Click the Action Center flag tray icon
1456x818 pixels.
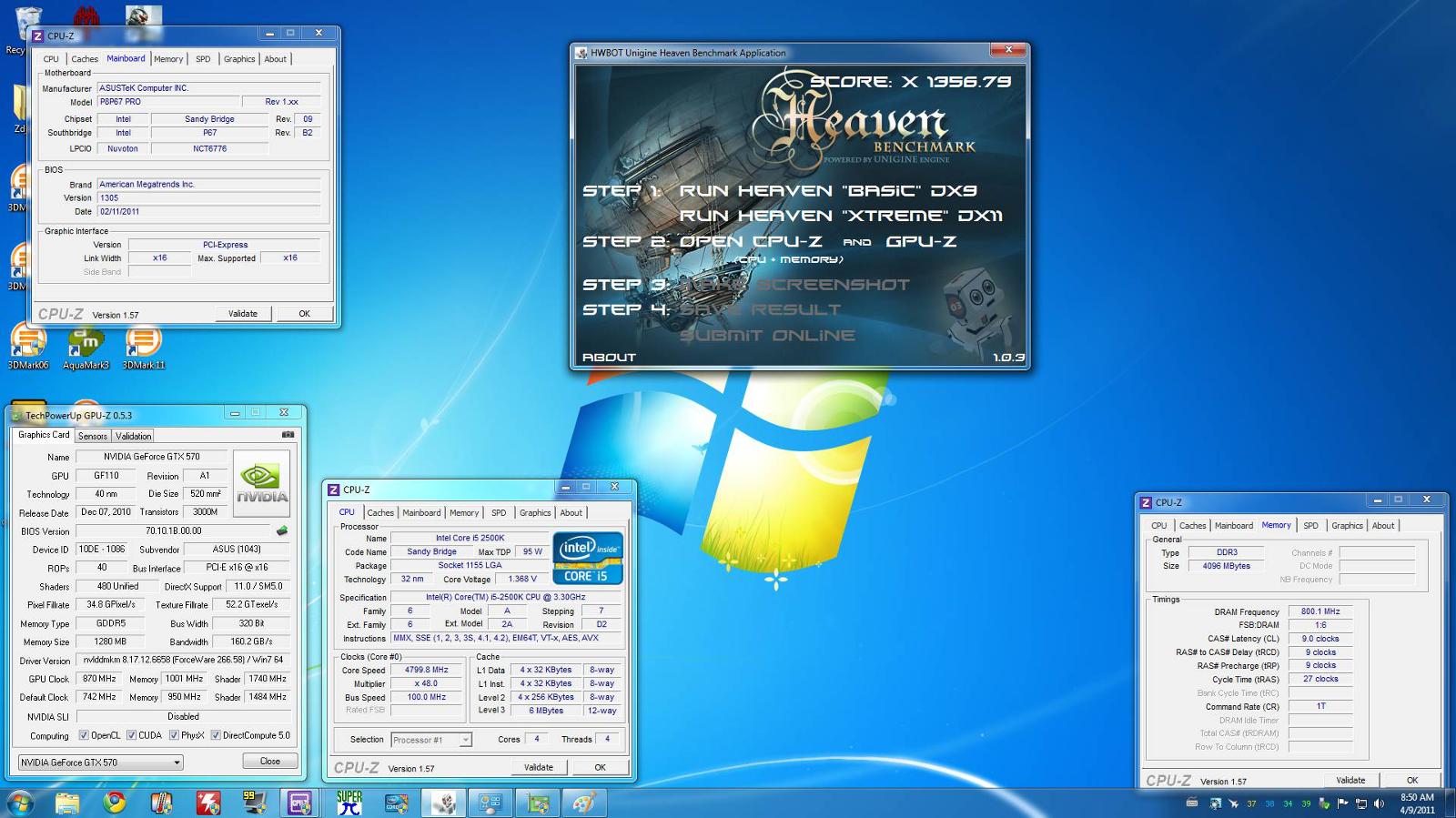tap(1342, 803)
